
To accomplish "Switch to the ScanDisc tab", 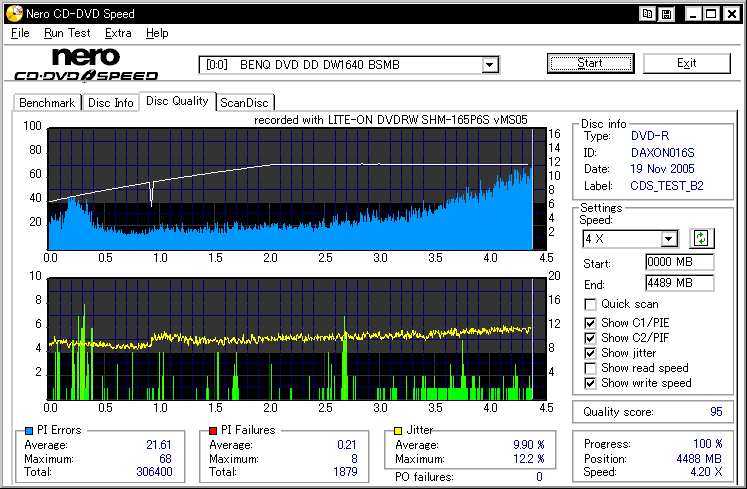I will (245, 102).
